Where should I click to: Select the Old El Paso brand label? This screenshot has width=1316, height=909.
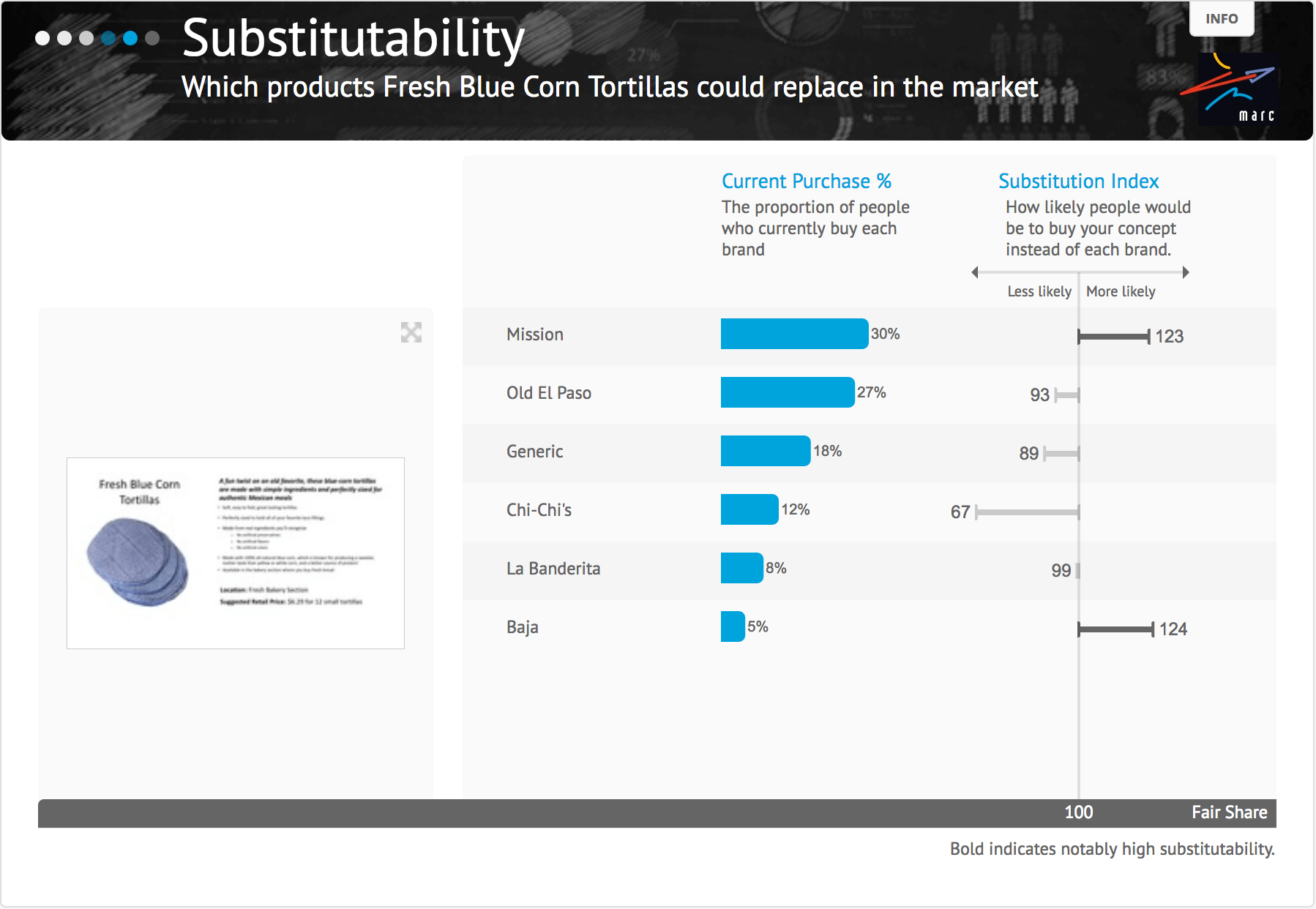click(549, 393)
